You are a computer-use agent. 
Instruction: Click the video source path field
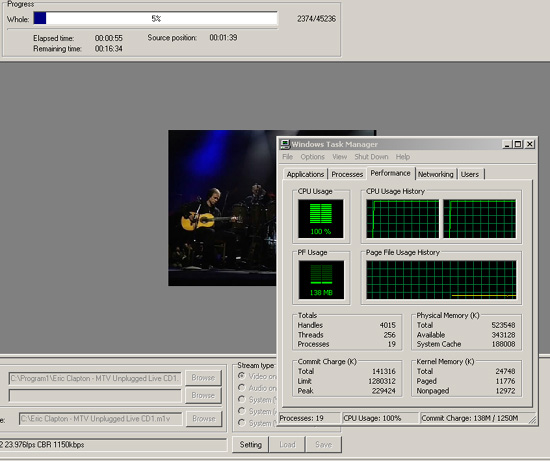[95, 378]
